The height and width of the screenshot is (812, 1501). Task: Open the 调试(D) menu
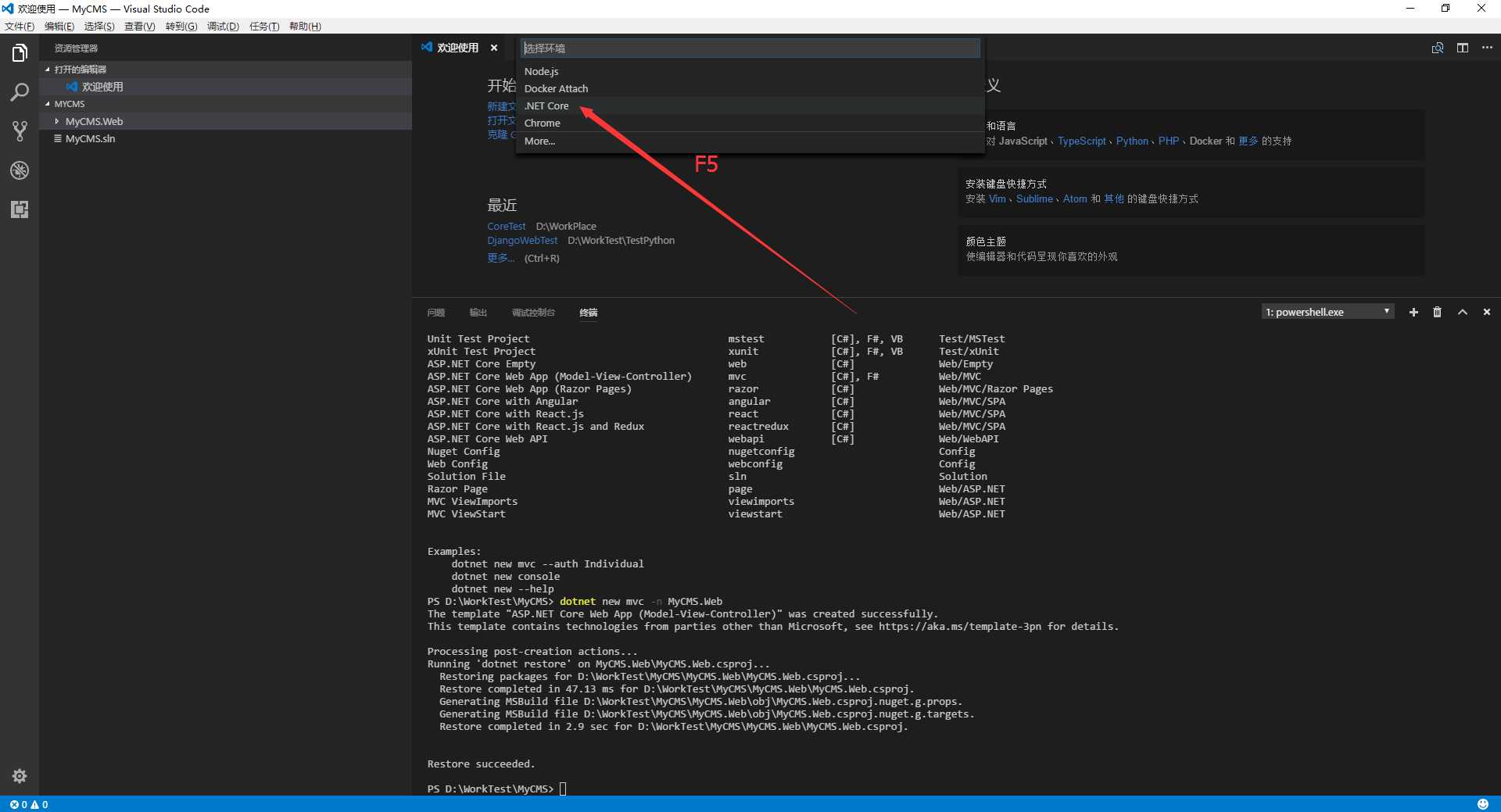coord(223,27)
